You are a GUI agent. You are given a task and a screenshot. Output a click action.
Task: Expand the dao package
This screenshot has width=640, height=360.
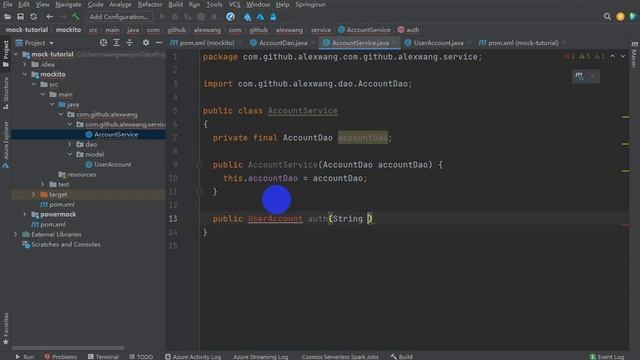[x=69, y=144]
